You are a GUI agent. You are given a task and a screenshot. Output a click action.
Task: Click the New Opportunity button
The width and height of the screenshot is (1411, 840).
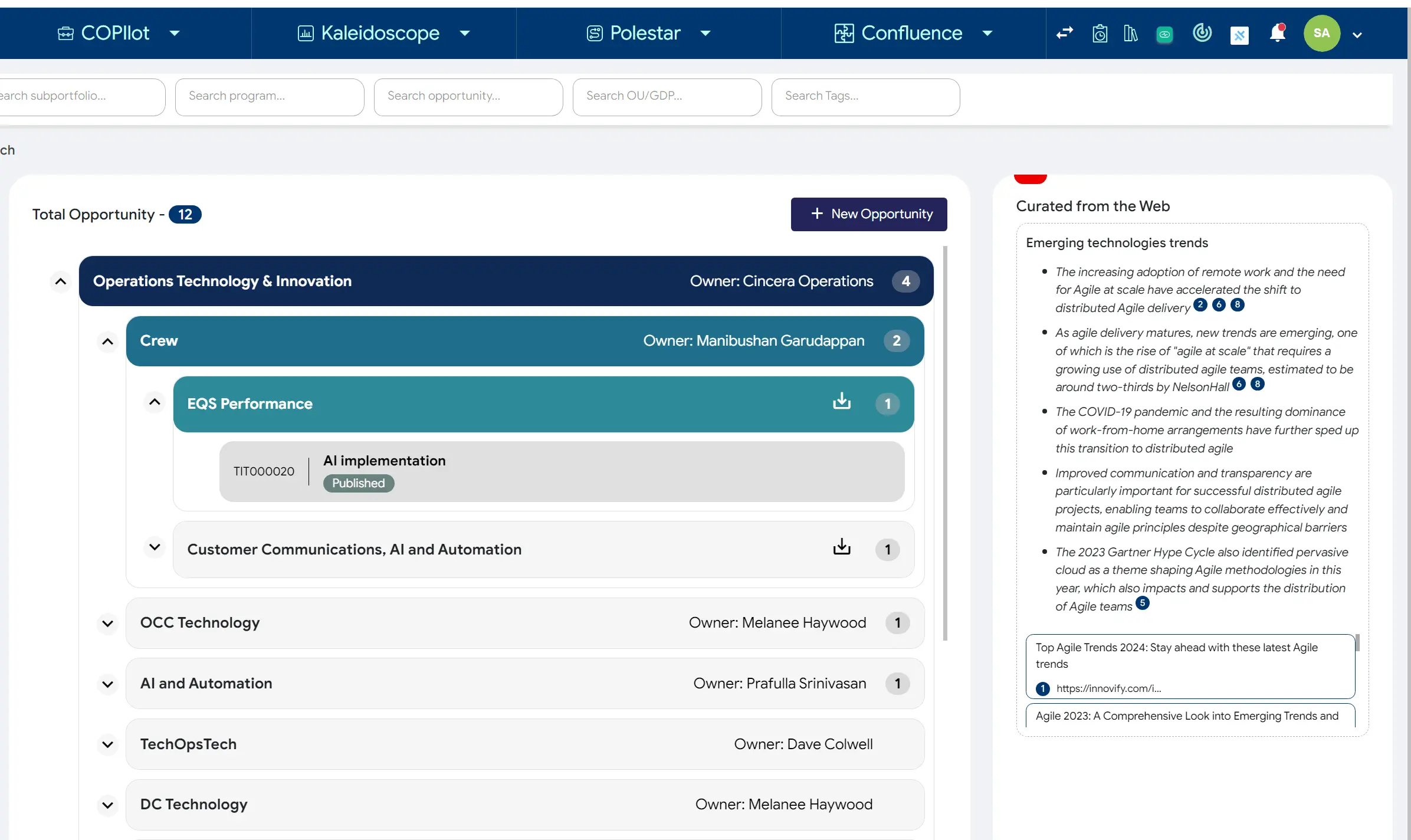coord(869,214)
